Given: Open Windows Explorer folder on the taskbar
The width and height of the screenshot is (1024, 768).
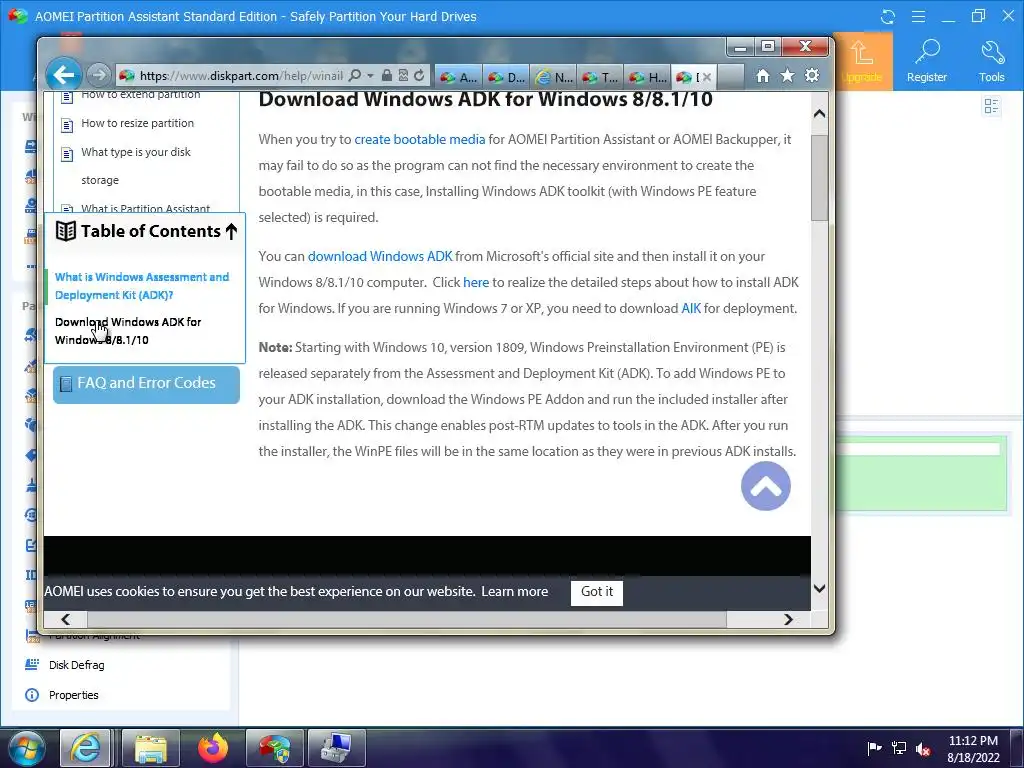Looking at the screenshot, I should coord(151,748).
